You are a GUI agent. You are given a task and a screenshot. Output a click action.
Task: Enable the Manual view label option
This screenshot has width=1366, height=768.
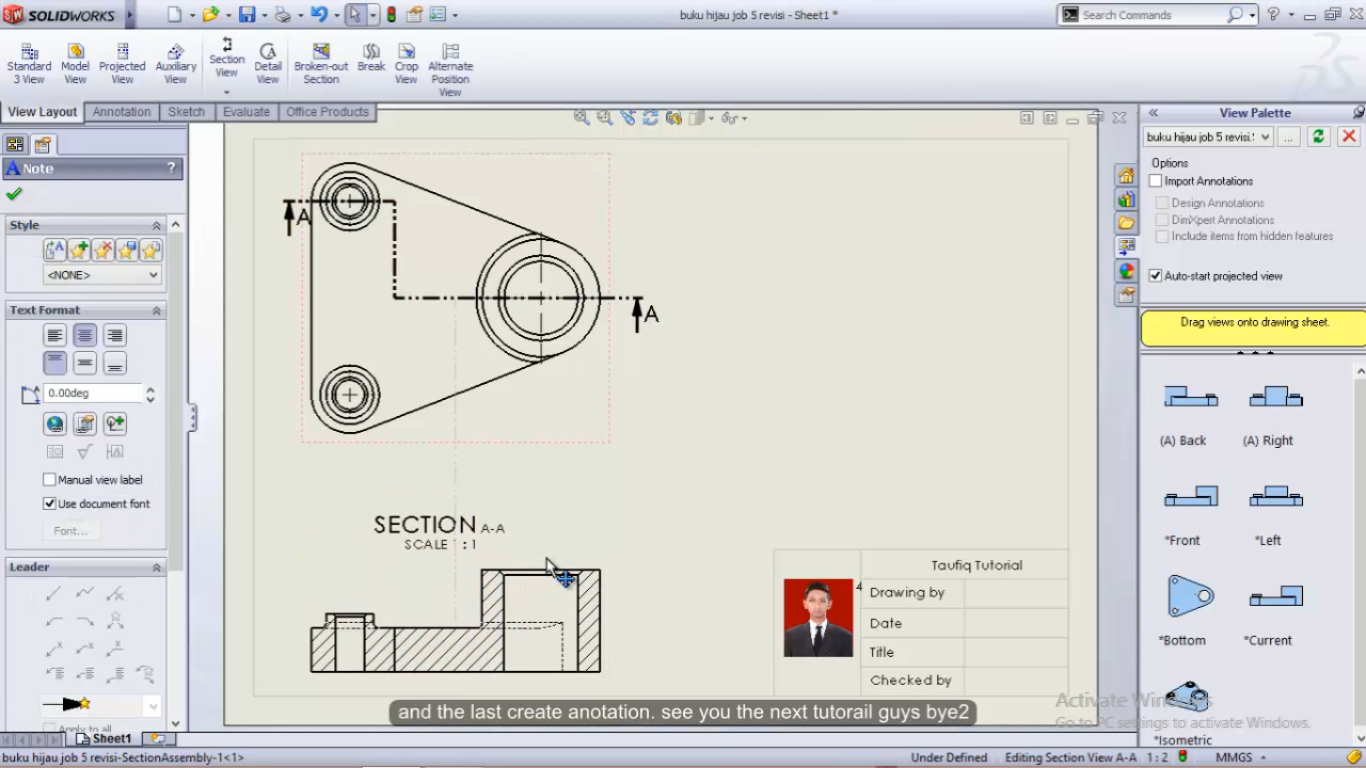click(x=49, y=479)
